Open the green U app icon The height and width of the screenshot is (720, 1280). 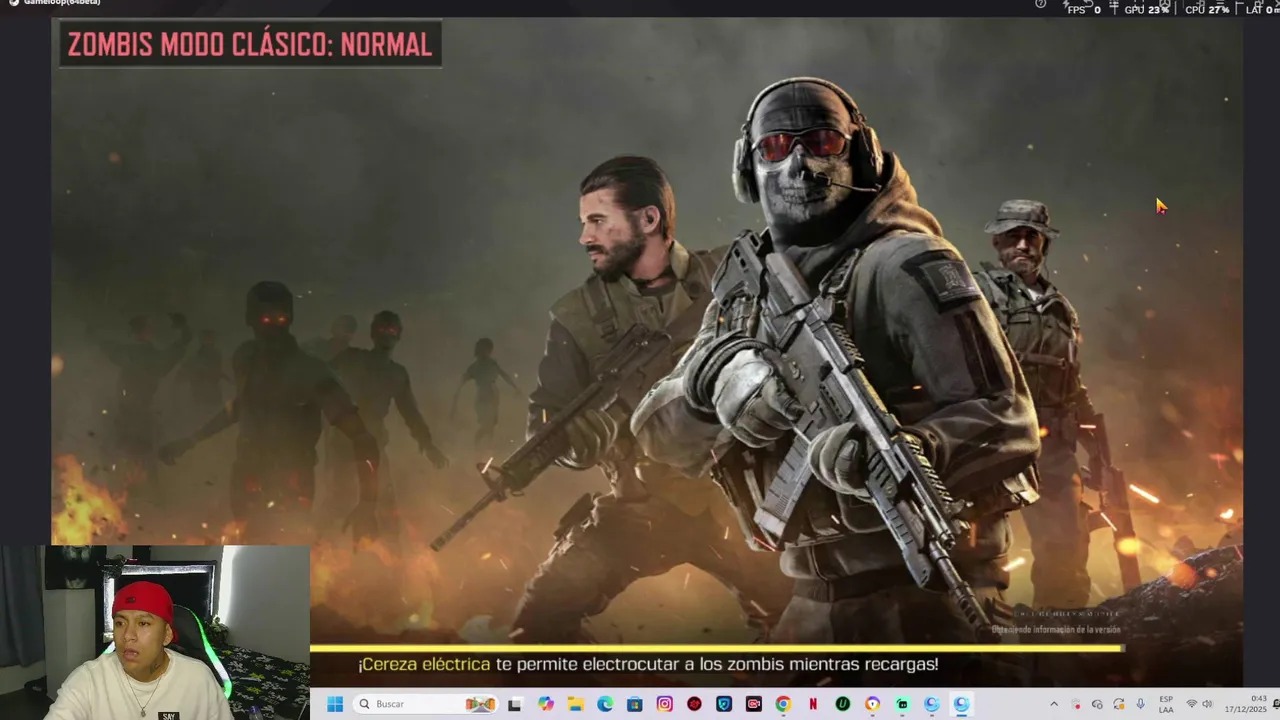coord(843,704)
